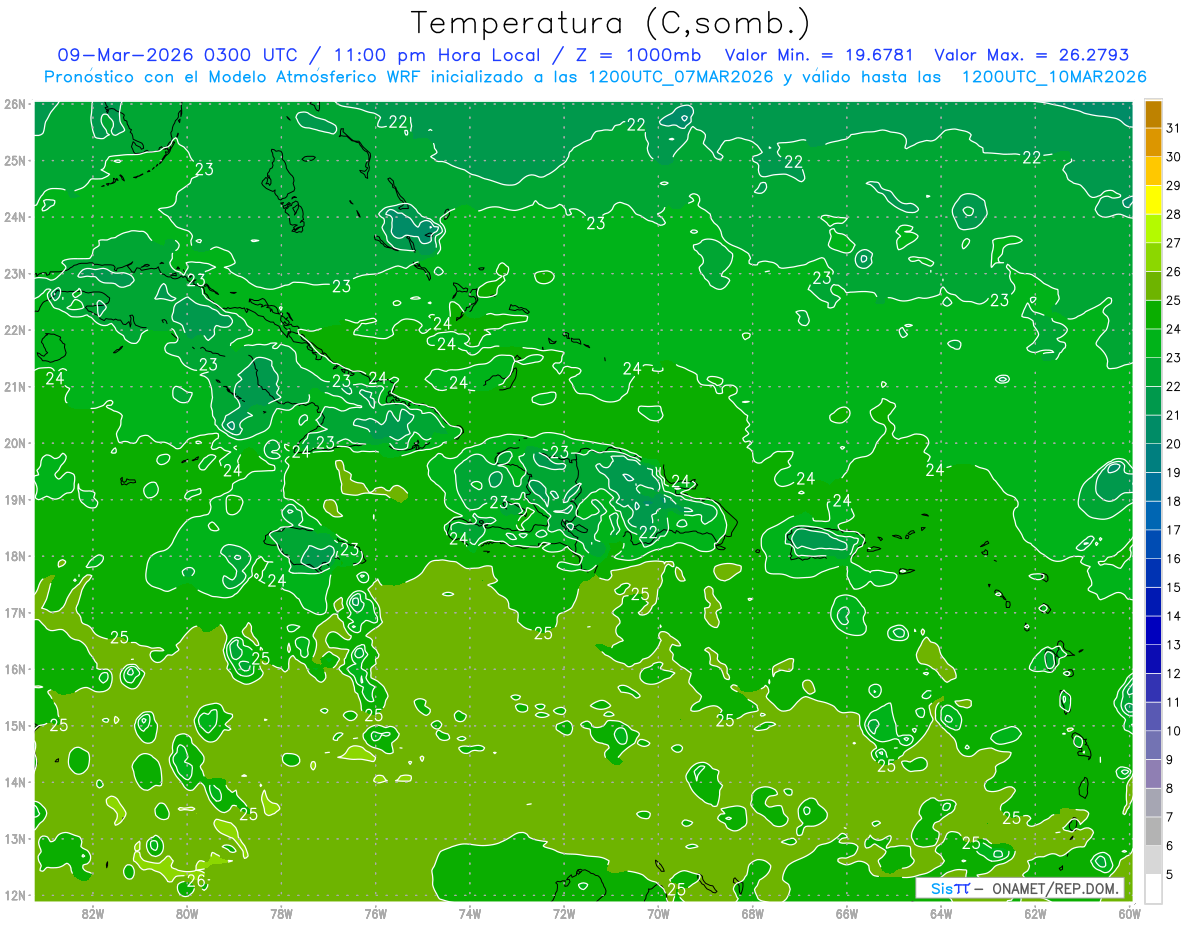
Task: Click the 66W longitude axis label
Action: 847,913
